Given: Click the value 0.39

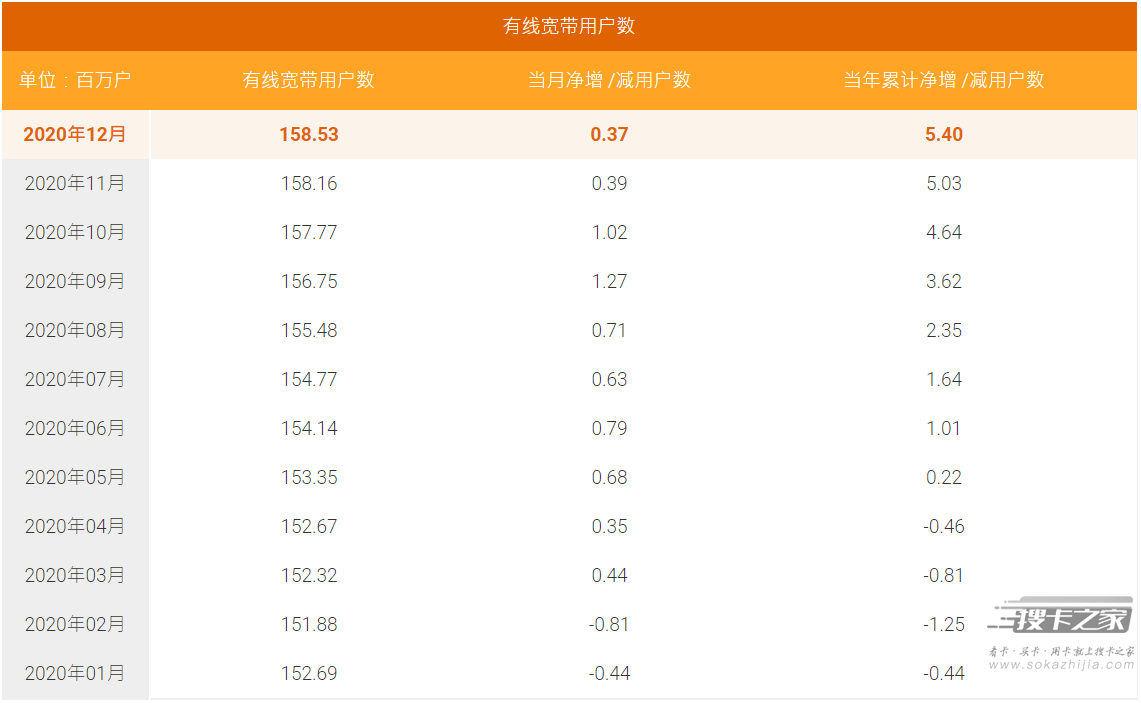Looking at the screenshot, I should [609, 183].
